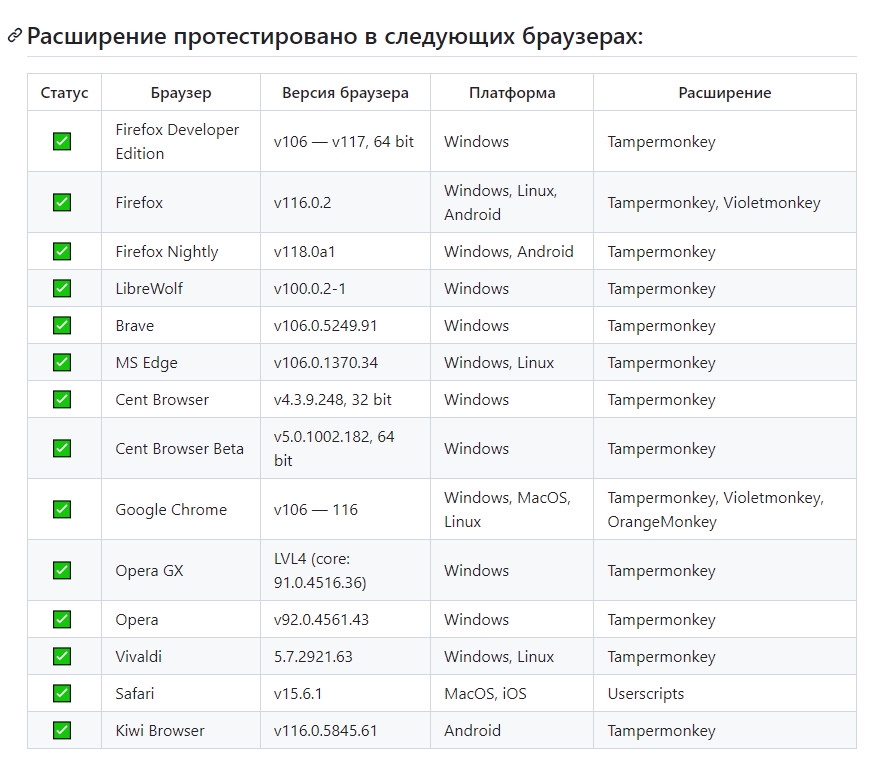Click the 'v116.0.2' version cell
Screen dimensions: 883x764
pos(345,202)
